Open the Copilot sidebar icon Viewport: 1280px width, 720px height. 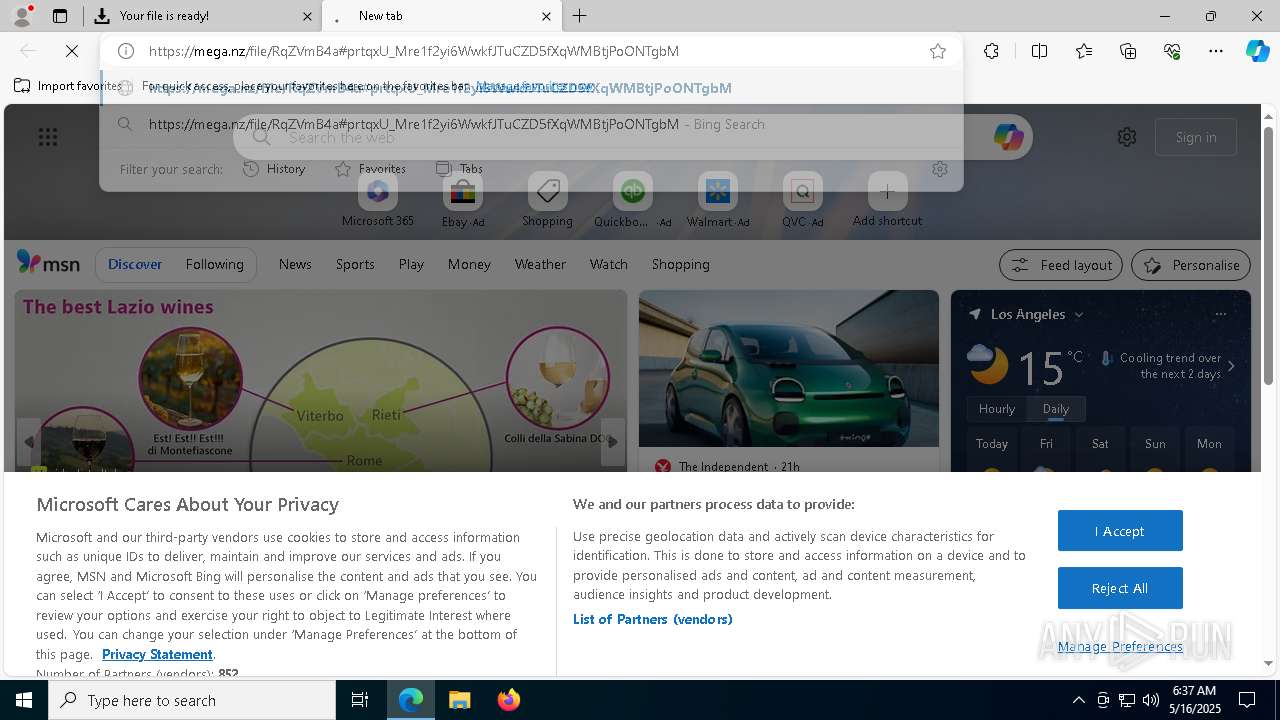[1257, 51]
